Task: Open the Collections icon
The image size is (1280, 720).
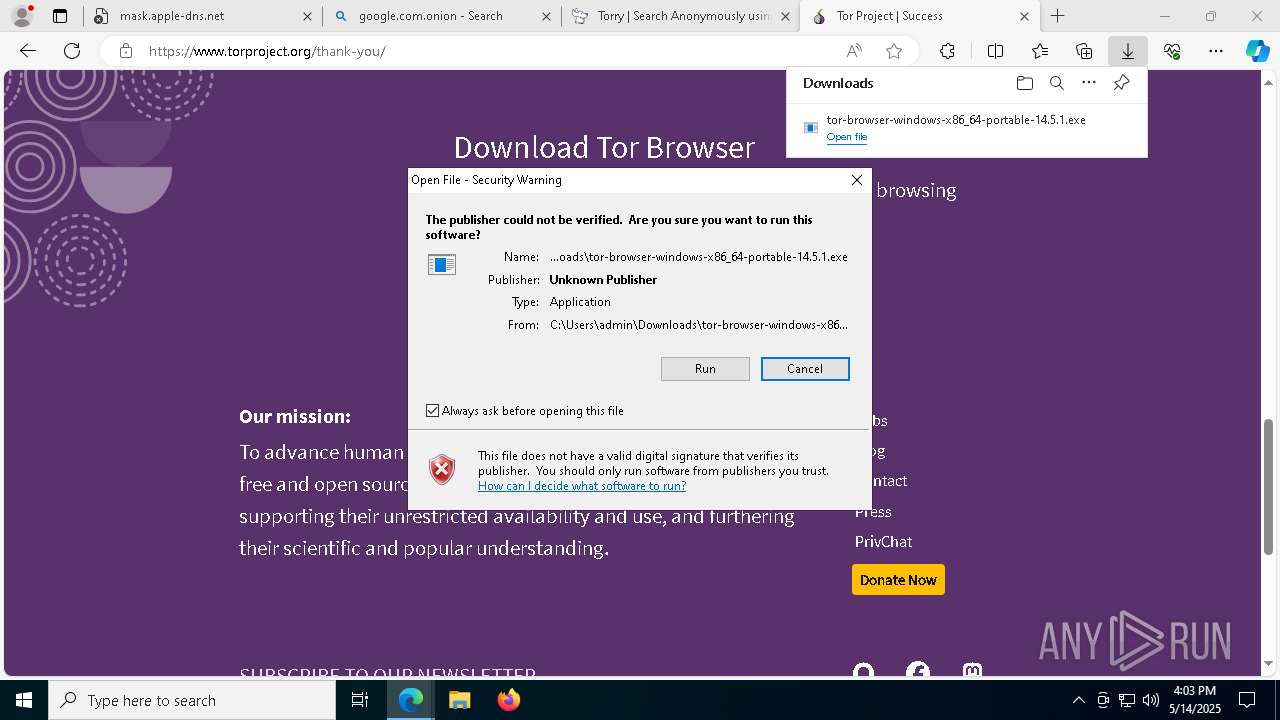Action: tap(1084, 51)
